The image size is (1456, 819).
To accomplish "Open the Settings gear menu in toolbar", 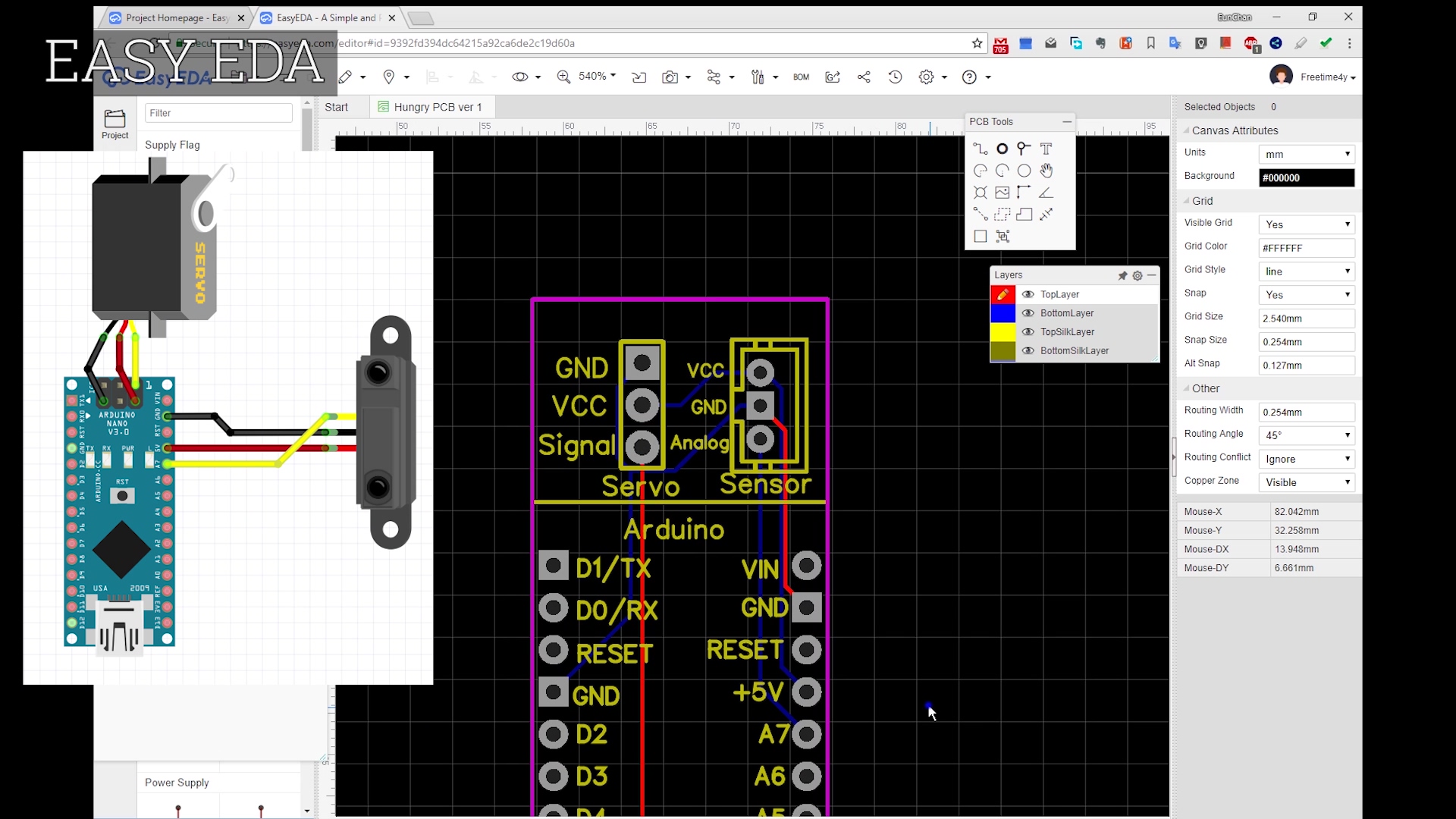I will tap(932, 77).
